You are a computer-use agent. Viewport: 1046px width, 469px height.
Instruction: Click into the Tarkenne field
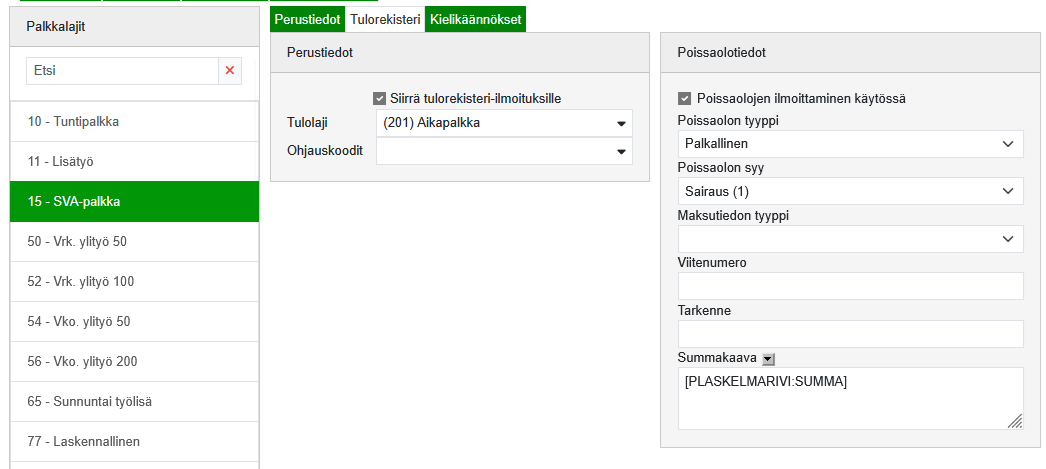[x=850, y=334]
